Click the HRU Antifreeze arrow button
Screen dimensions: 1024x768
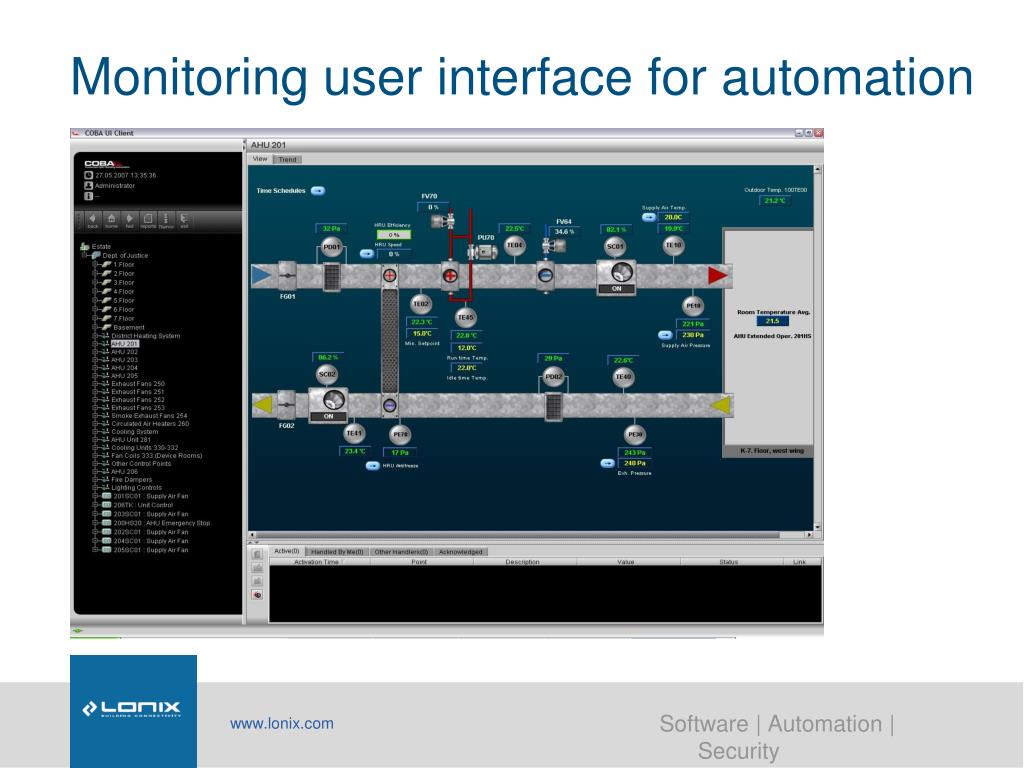coord(372,466)
